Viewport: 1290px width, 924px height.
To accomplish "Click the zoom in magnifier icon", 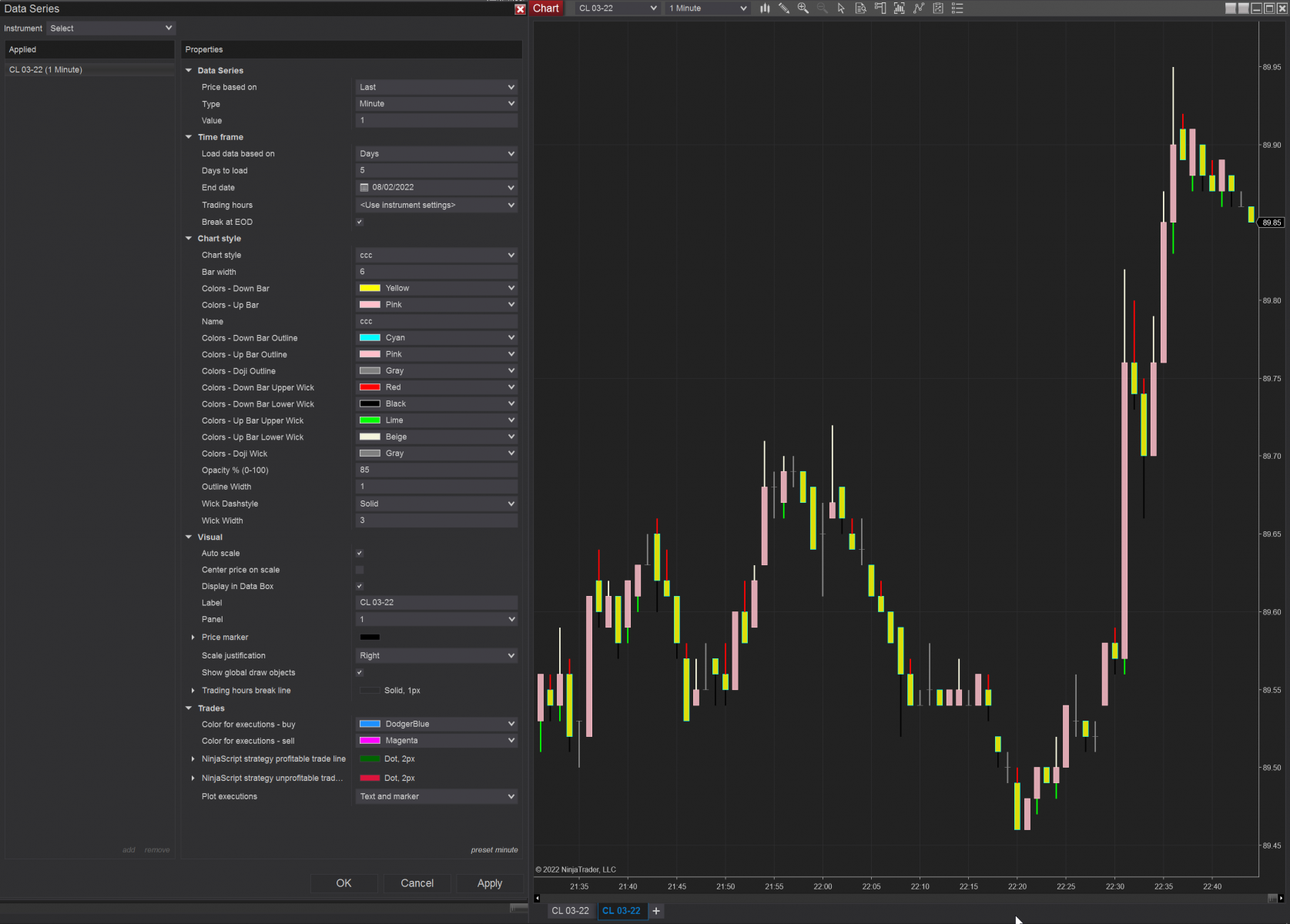I will pos(803,8).
